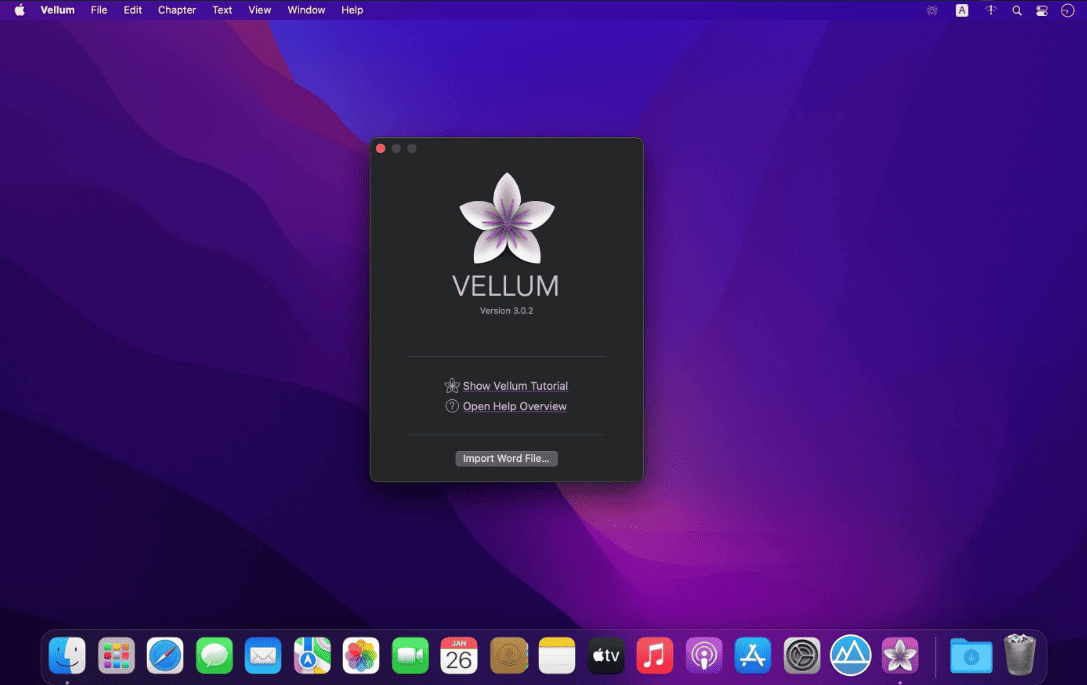The width and height of the screenshot is (1087, 685).
Task: Click the Vellum flower icon in the Dock
Action: tap(900, 655)
